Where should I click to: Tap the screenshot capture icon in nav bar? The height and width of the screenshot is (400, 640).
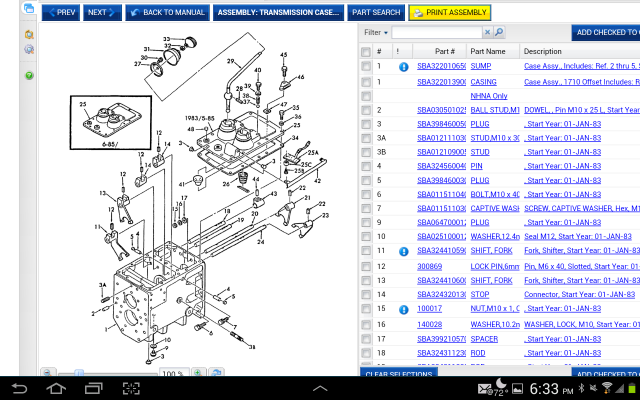point(131,388)
